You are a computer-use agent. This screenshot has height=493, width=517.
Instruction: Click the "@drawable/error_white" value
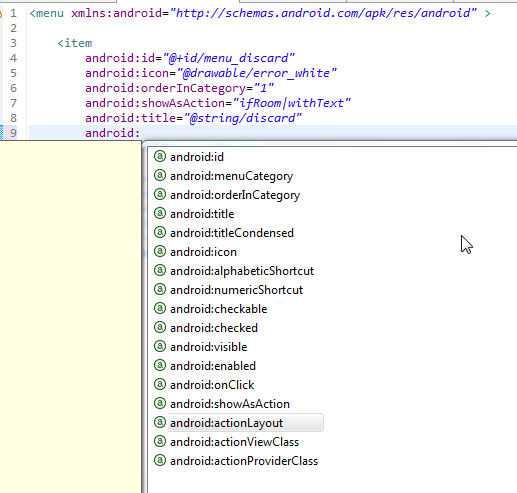coord(257,73)
